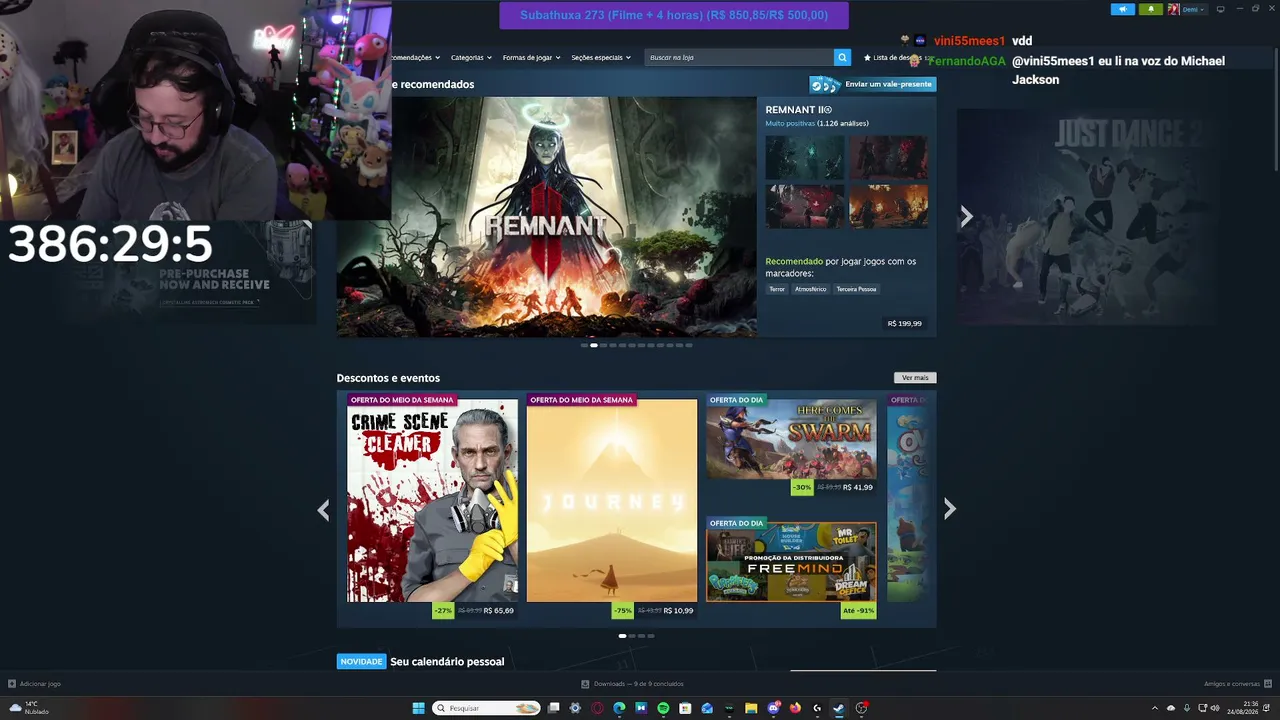The width and height of the screenshot is (1280, 720).
Task: Expand the Demi account dropdown
Action: point(1194,9)
